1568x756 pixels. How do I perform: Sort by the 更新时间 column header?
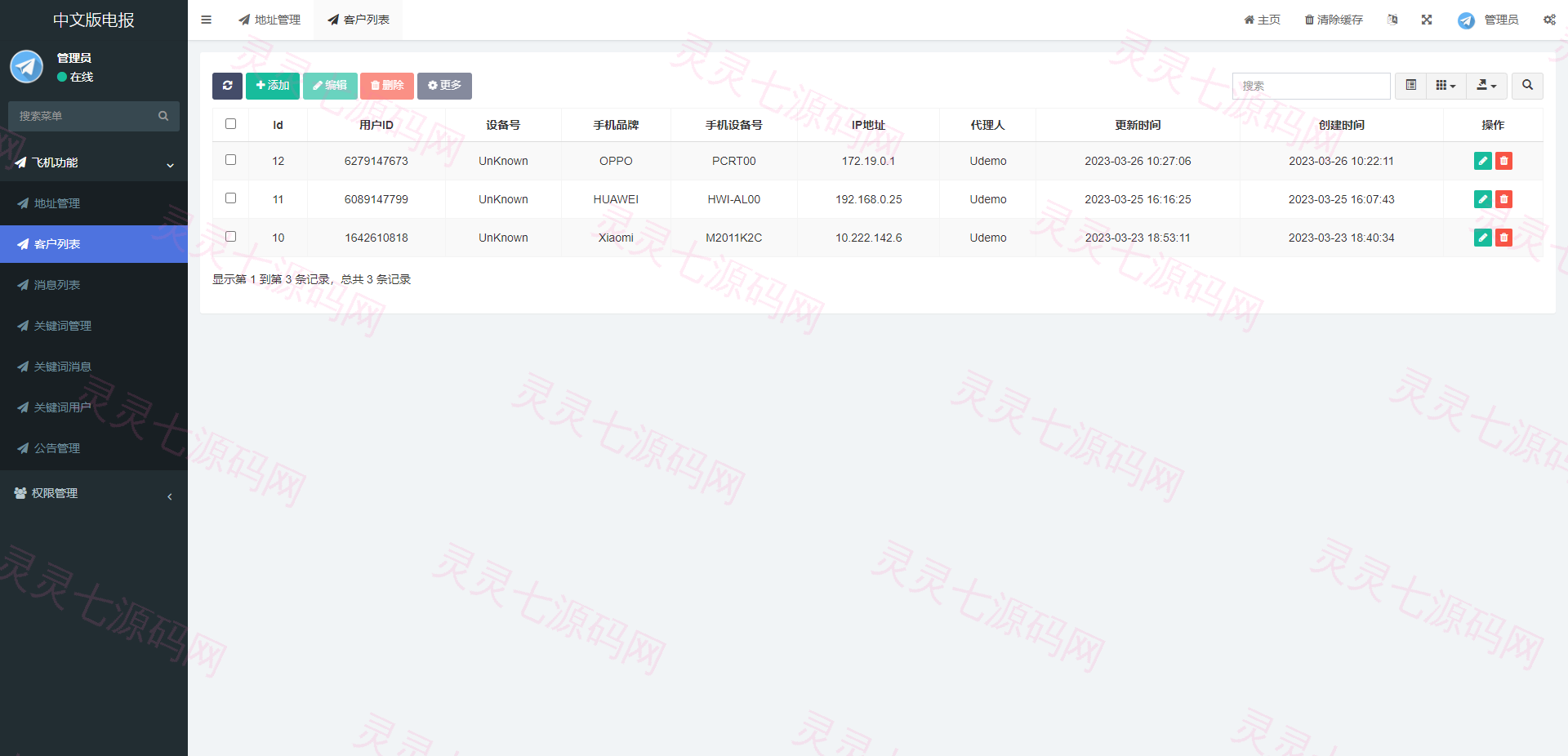coord(1138,125)
